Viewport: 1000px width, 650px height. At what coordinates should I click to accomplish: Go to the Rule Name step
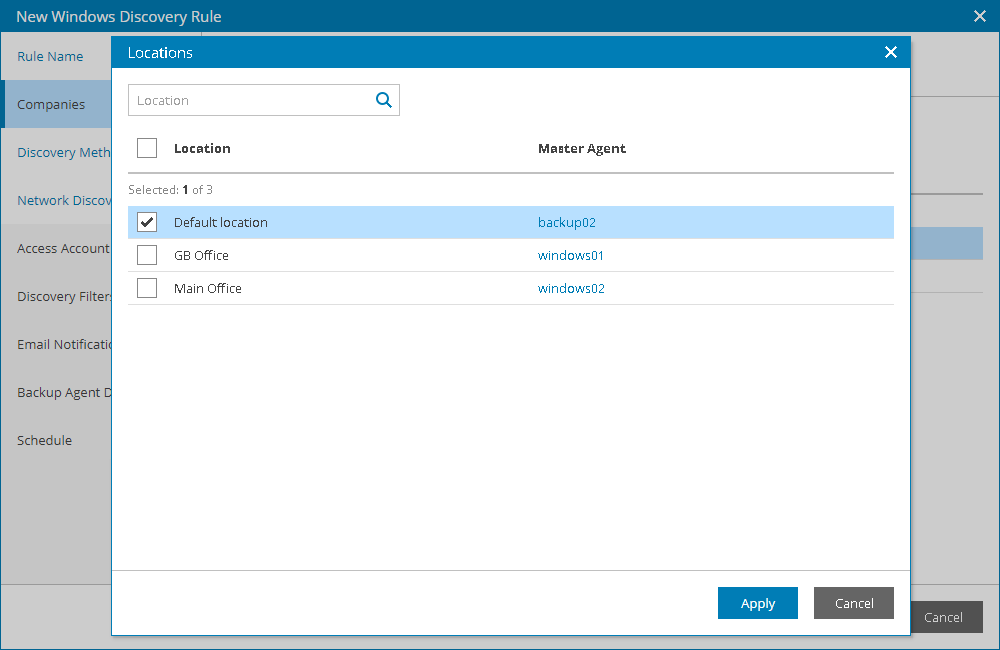pyautogui.click(x=50, y=56)
